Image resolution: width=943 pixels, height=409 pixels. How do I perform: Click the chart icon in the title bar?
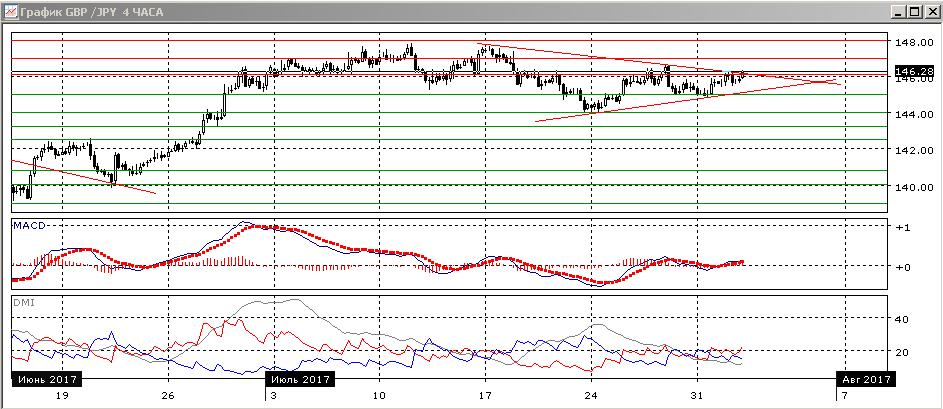coord(10,11)
